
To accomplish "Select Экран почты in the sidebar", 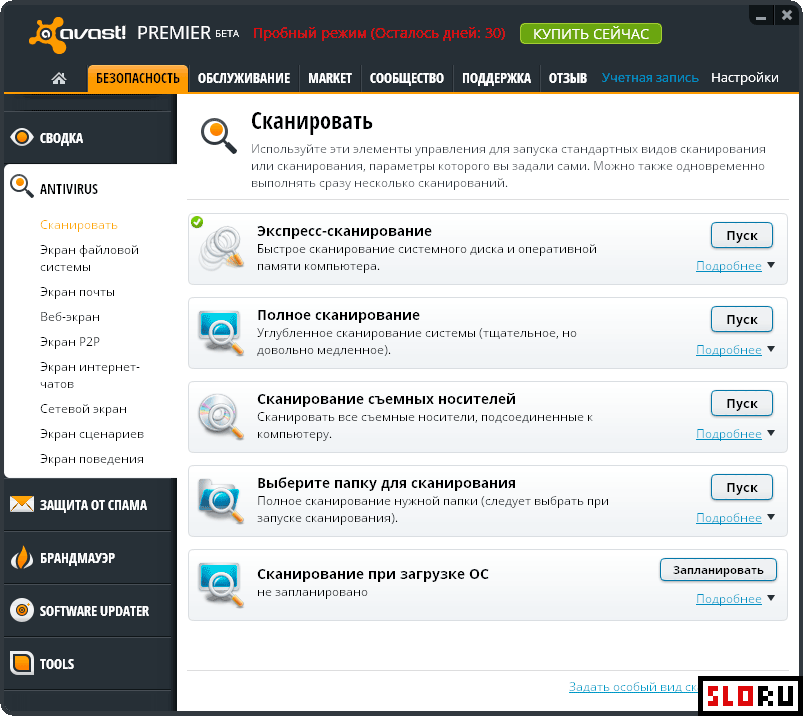I will coord(77,292).
